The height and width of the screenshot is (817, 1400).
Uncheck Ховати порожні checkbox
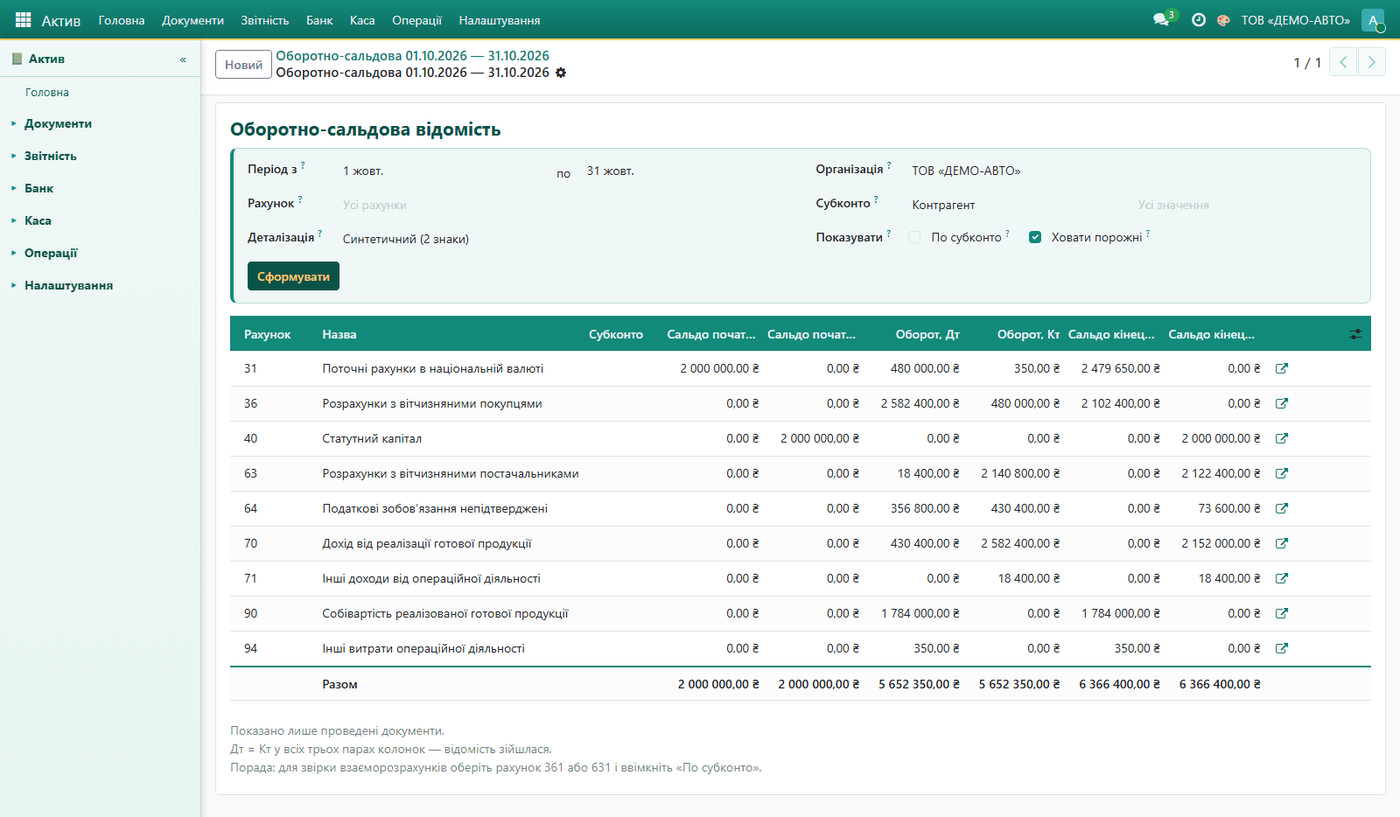1035,238
